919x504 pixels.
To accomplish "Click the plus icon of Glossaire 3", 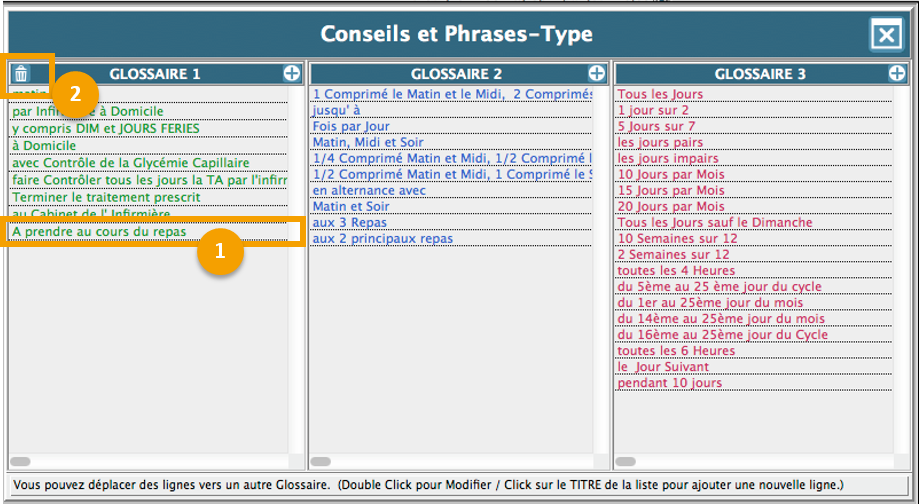I will (x=897, y=73).
